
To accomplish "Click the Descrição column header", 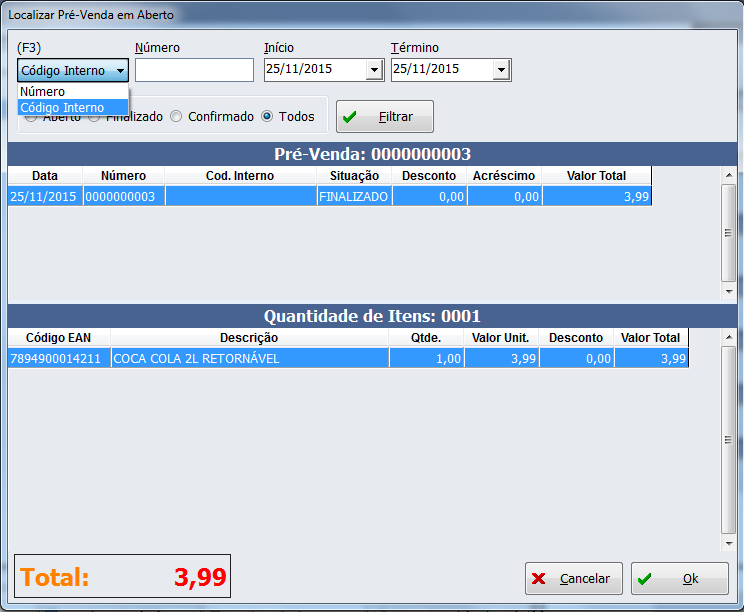I will pyautogui.click(x=249, y=338).
